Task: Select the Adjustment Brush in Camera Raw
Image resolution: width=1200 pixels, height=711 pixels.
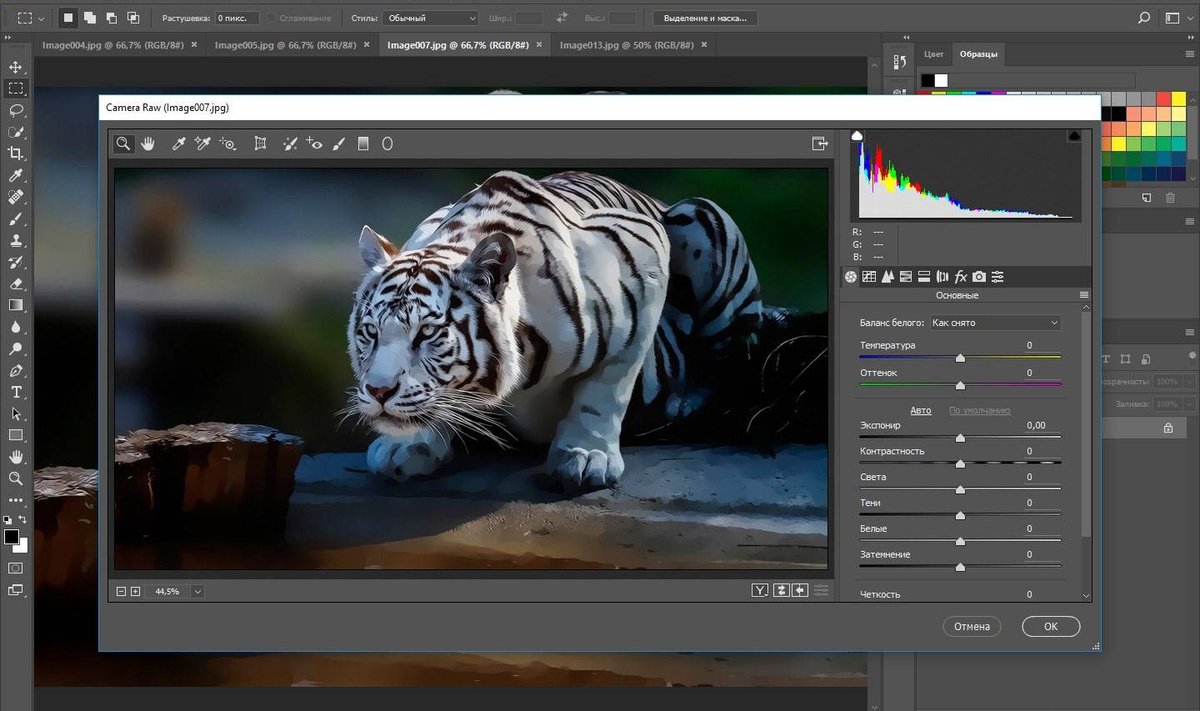Action: [x=338, y=144]
